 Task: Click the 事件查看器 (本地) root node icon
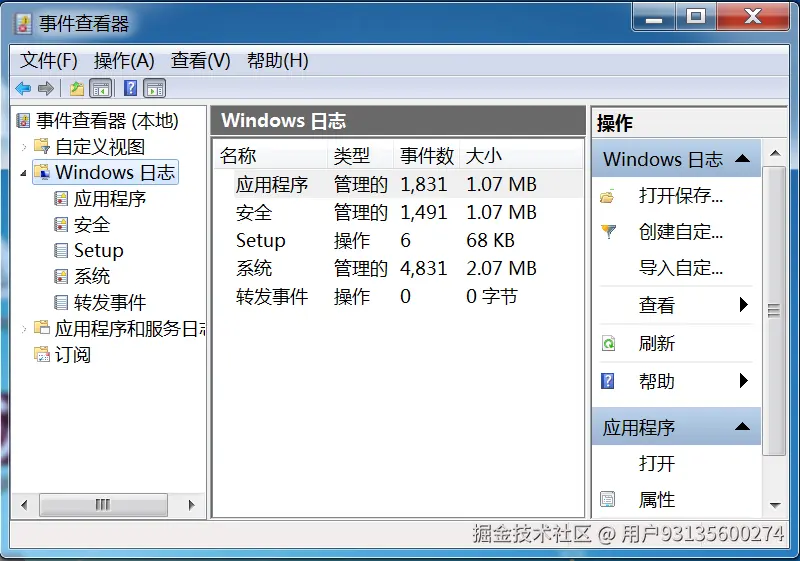point(23,121)
